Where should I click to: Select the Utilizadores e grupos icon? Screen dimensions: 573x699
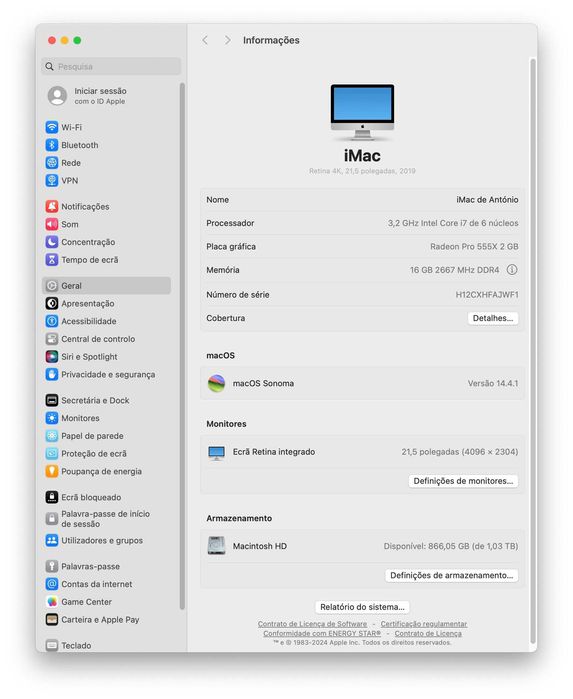pyautogui.click(x=52, y=540)
